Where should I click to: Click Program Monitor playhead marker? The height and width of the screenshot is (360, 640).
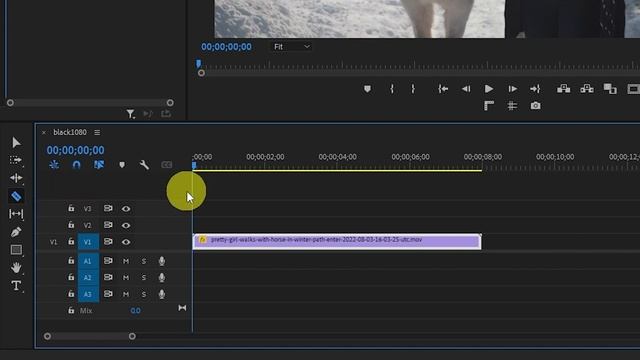198,63
